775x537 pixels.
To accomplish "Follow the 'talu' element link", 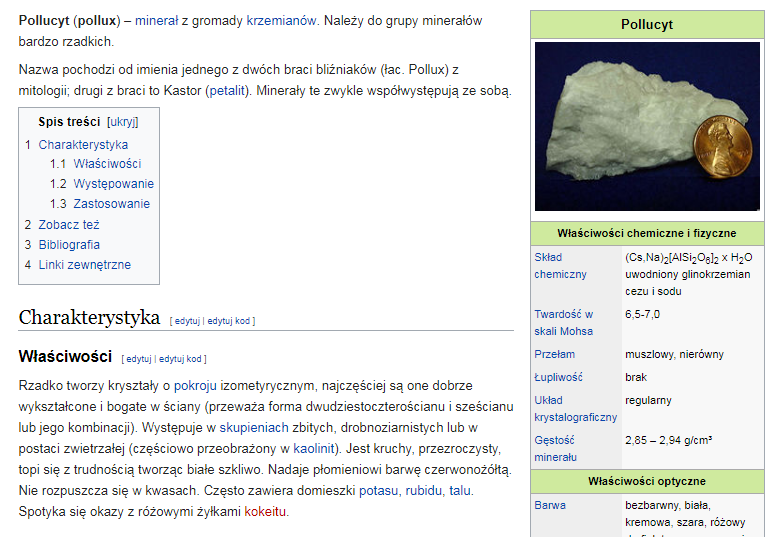I will (460, 491).
